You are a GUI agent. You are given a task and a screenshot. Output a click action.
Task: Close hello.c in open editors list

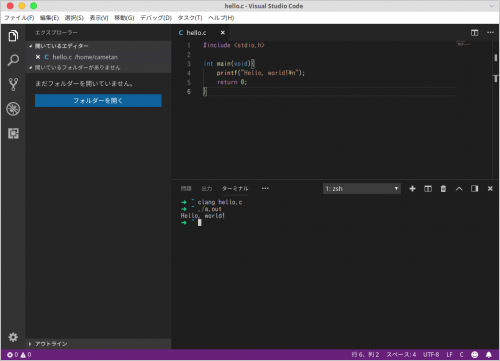tap(38, 57)
